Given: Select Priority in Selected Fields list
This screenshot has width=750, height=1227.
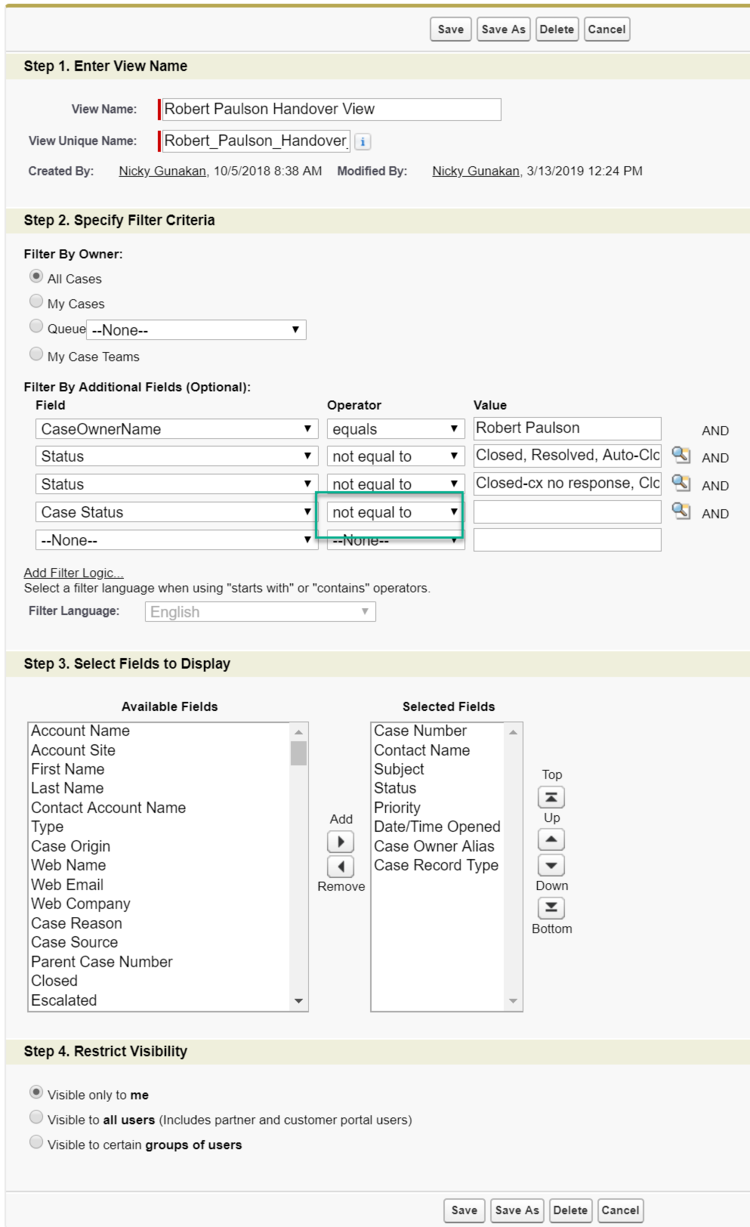Looking at the screenshot, I should point(397,807).
